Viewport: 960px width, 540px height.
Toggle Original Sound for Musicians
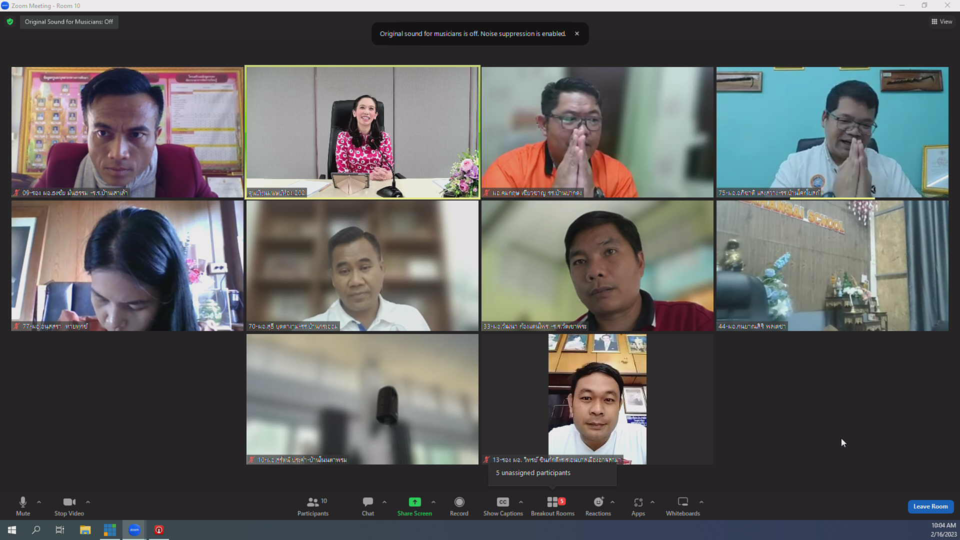pyautogui.click(x=69, y=21)
